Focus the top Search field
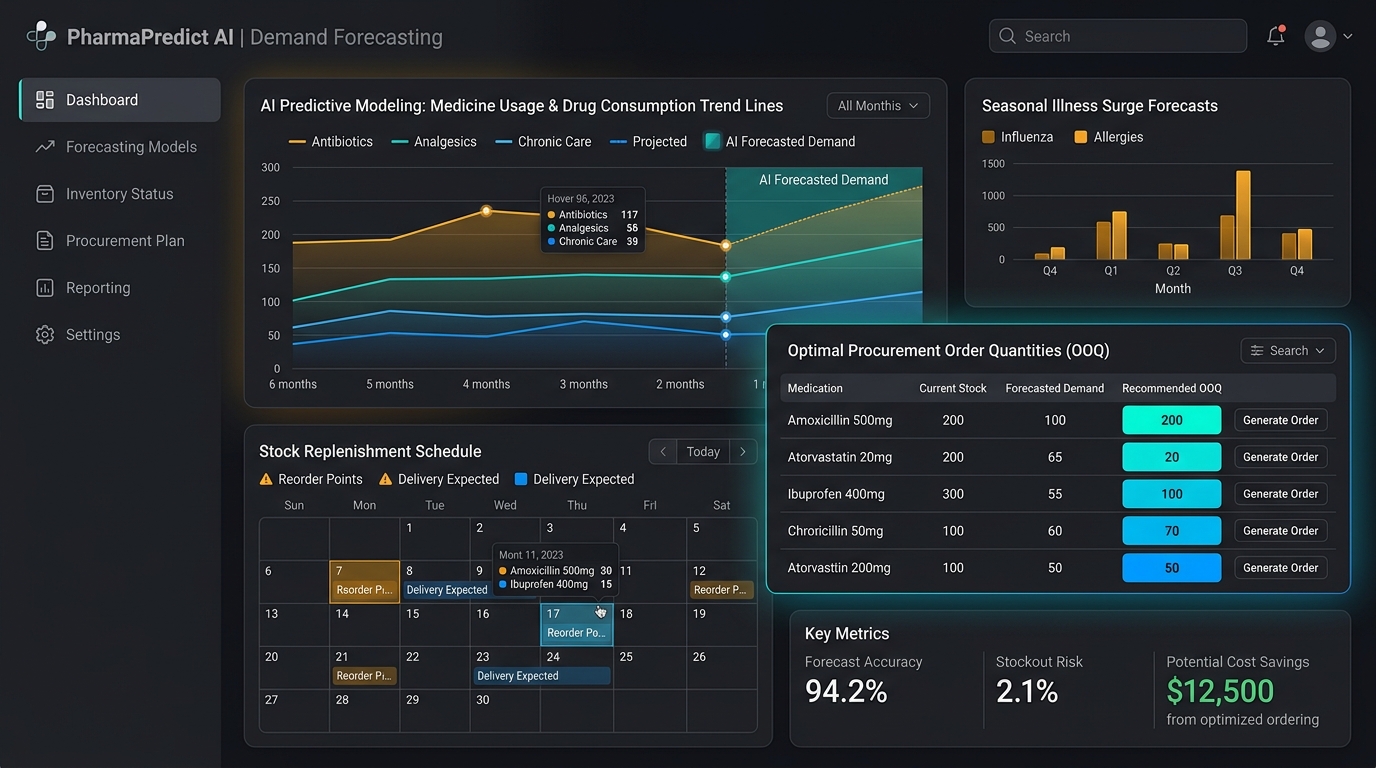This screenshot has width=1376, height=768. click(1118, 36)
